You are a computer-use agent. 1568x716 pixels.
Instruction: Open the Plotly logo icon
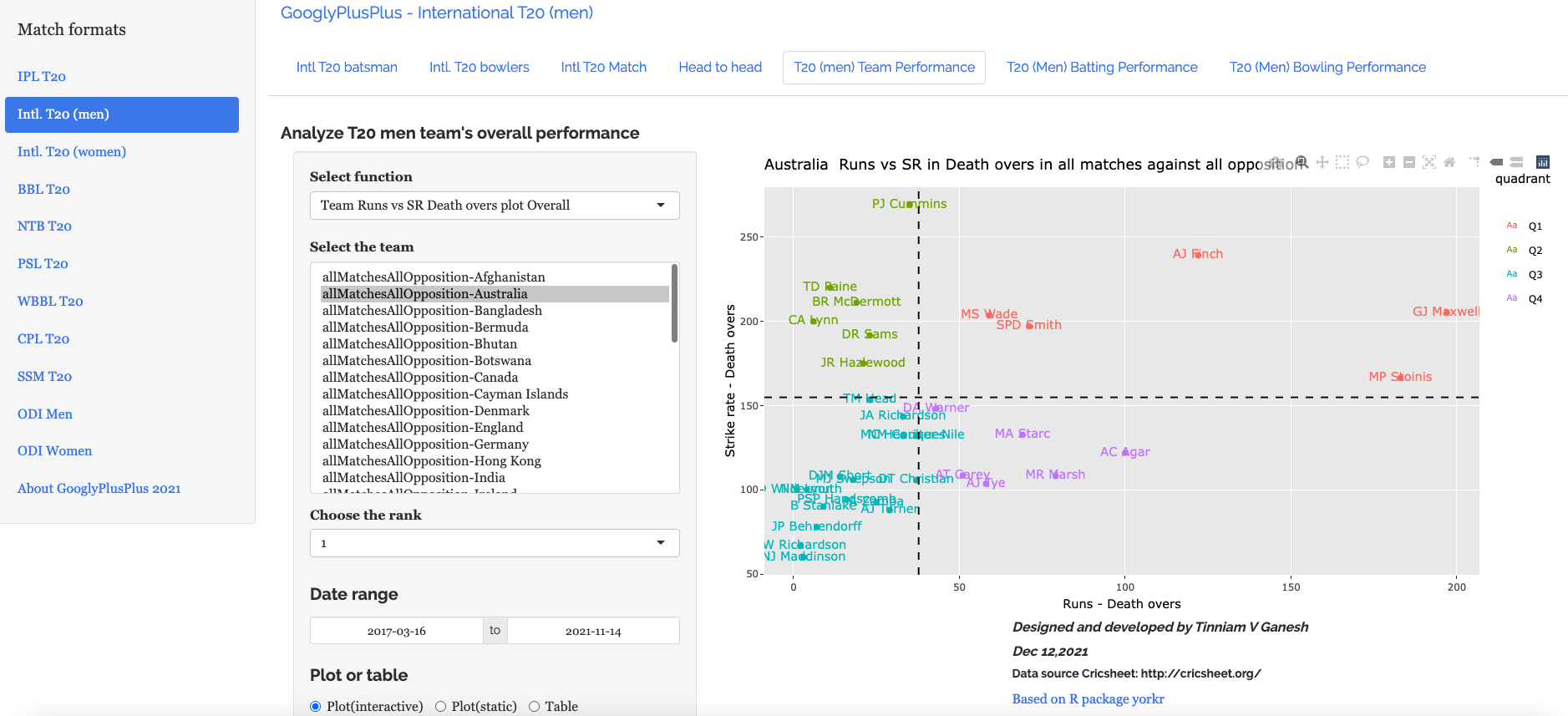tap(1542, 162)
